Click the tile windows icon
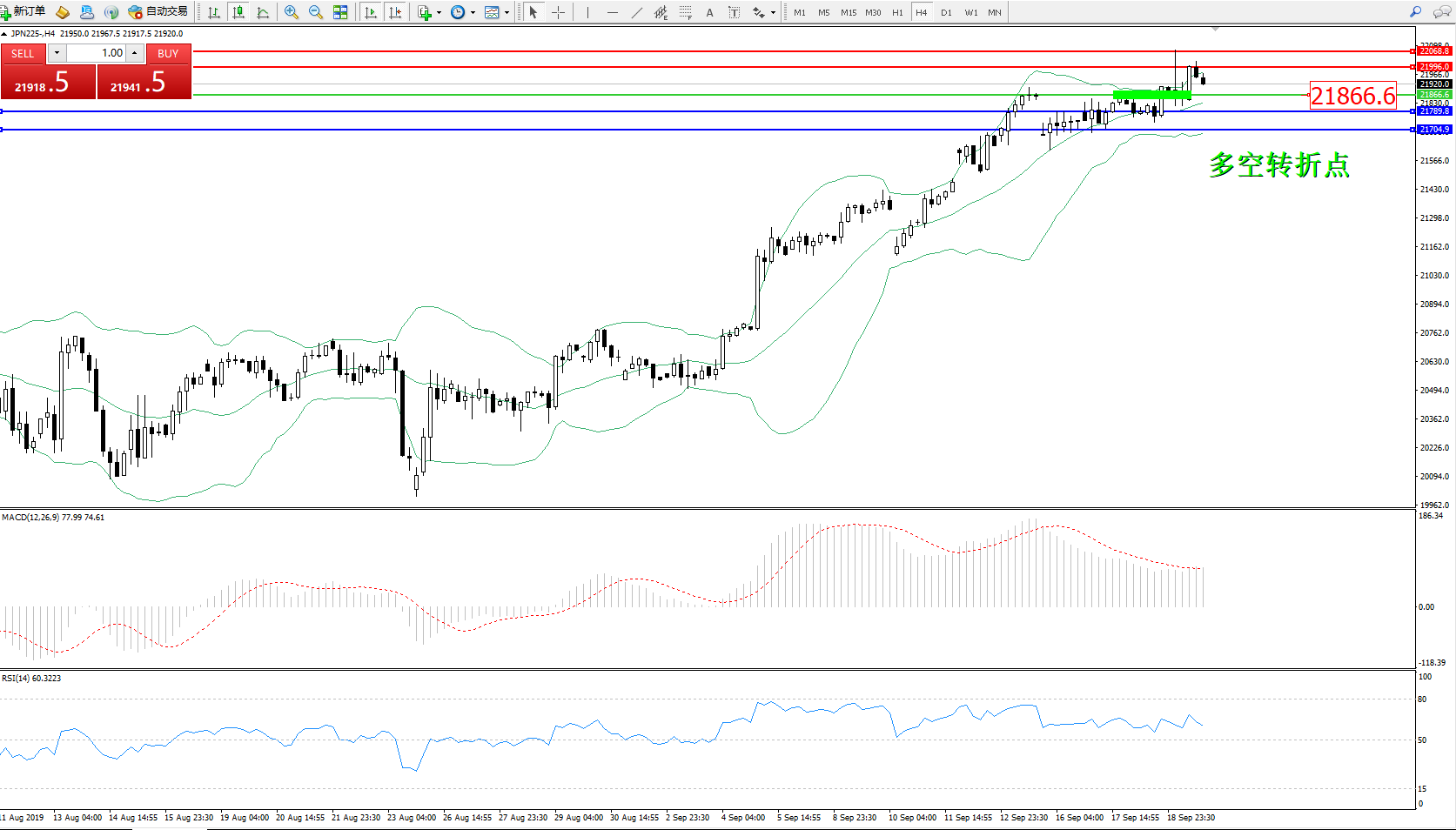Viewport: 1456px width, 830px height. pyautogui.click(x=340, y=12)
